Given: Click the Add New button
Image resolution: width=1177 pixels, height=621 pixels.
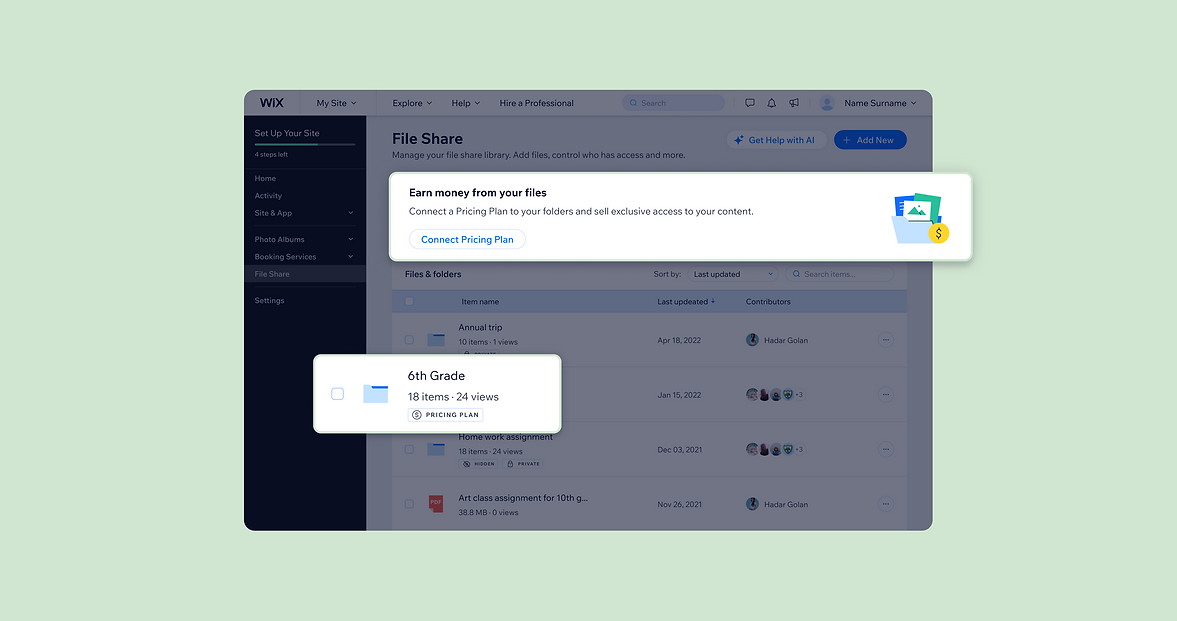Looking at the screenshot, I should coord(870,140).
